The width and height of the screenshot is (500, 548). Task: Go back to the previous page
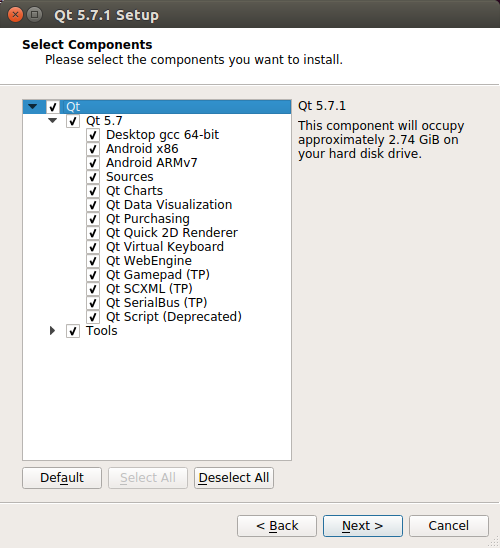[277, 526]
